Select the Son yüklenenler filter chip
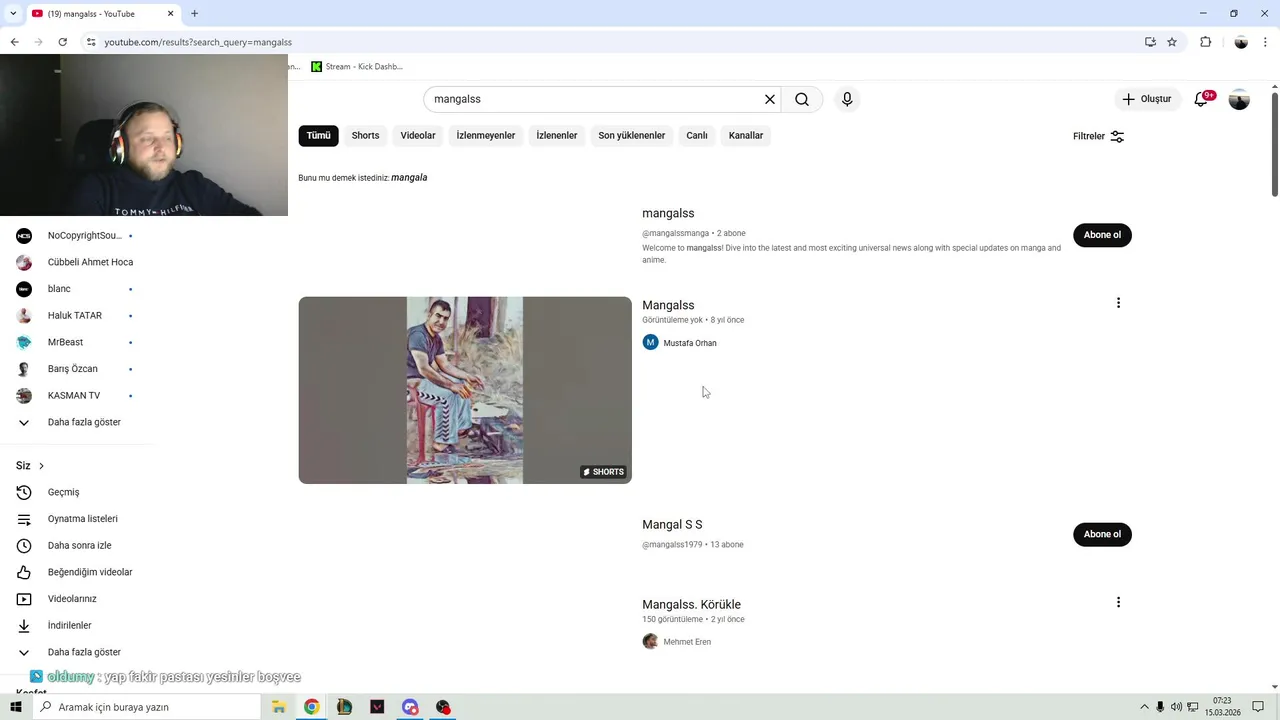 point(632,136)
